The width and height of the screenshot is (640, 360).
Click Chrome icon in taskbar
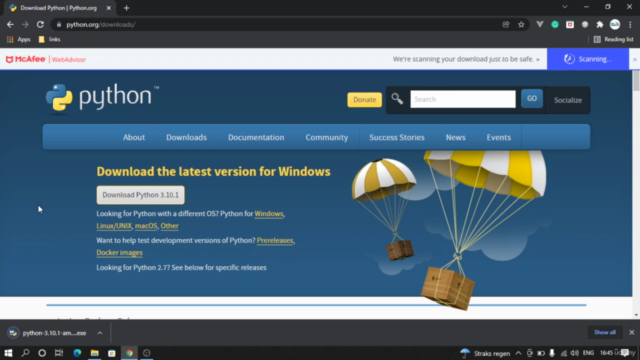tap(129, 353)
